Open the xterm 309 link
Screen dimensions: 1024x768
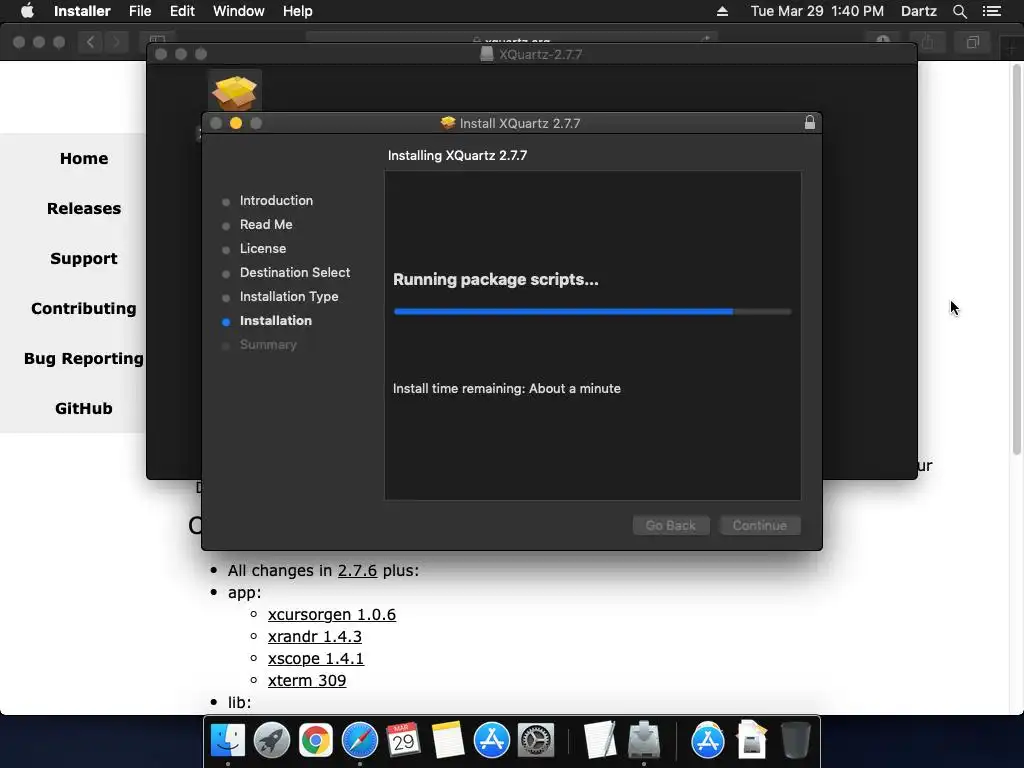point(307,680)
